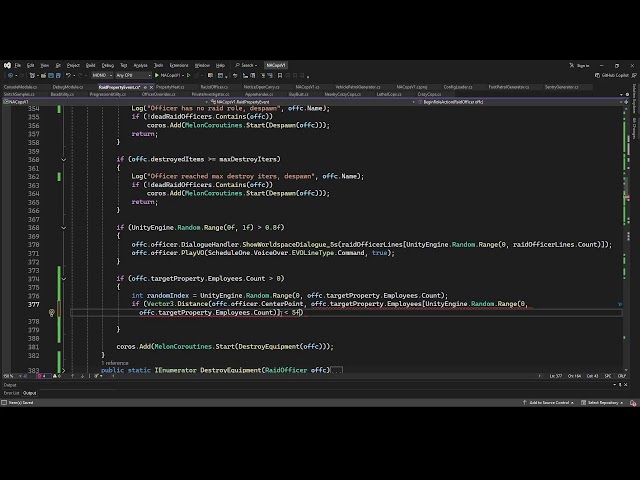Click the tab well settings gear icon
The image size is (640, 480).
(x=627, y=94)
